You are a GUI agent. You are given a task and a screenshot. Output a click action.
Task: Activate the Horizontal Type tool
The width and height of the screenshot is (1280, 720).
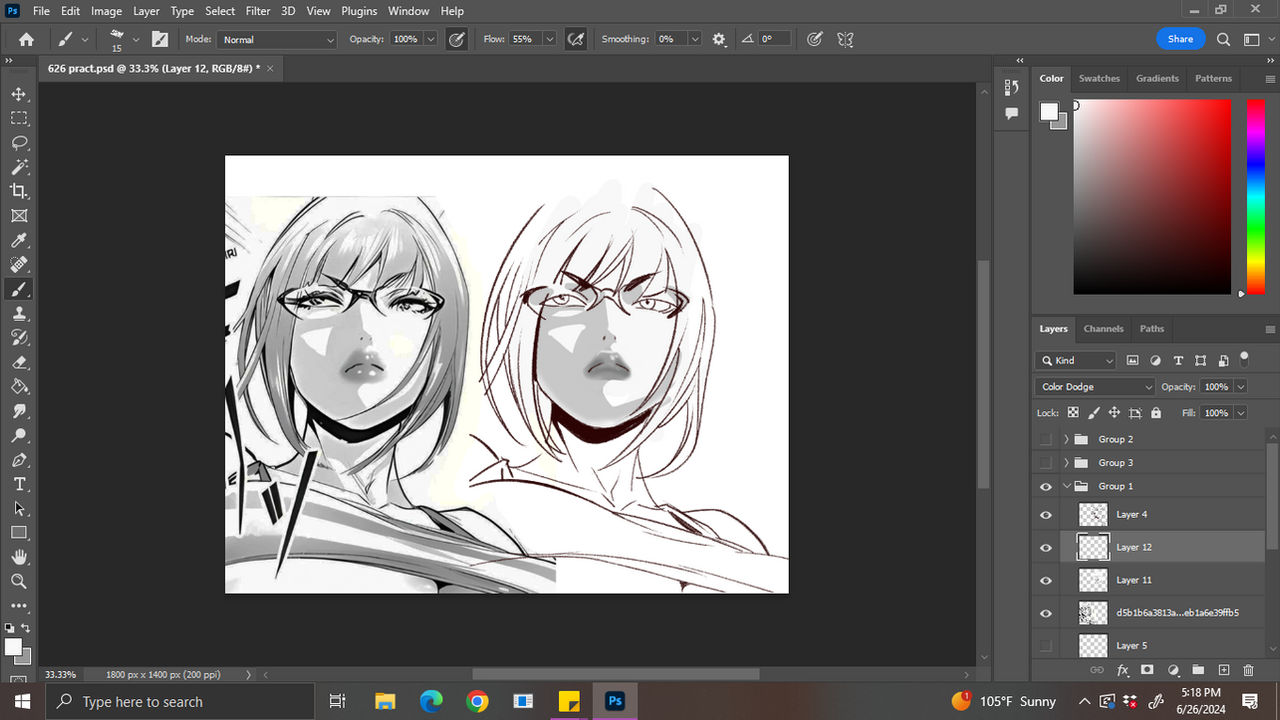pos(19,484)
